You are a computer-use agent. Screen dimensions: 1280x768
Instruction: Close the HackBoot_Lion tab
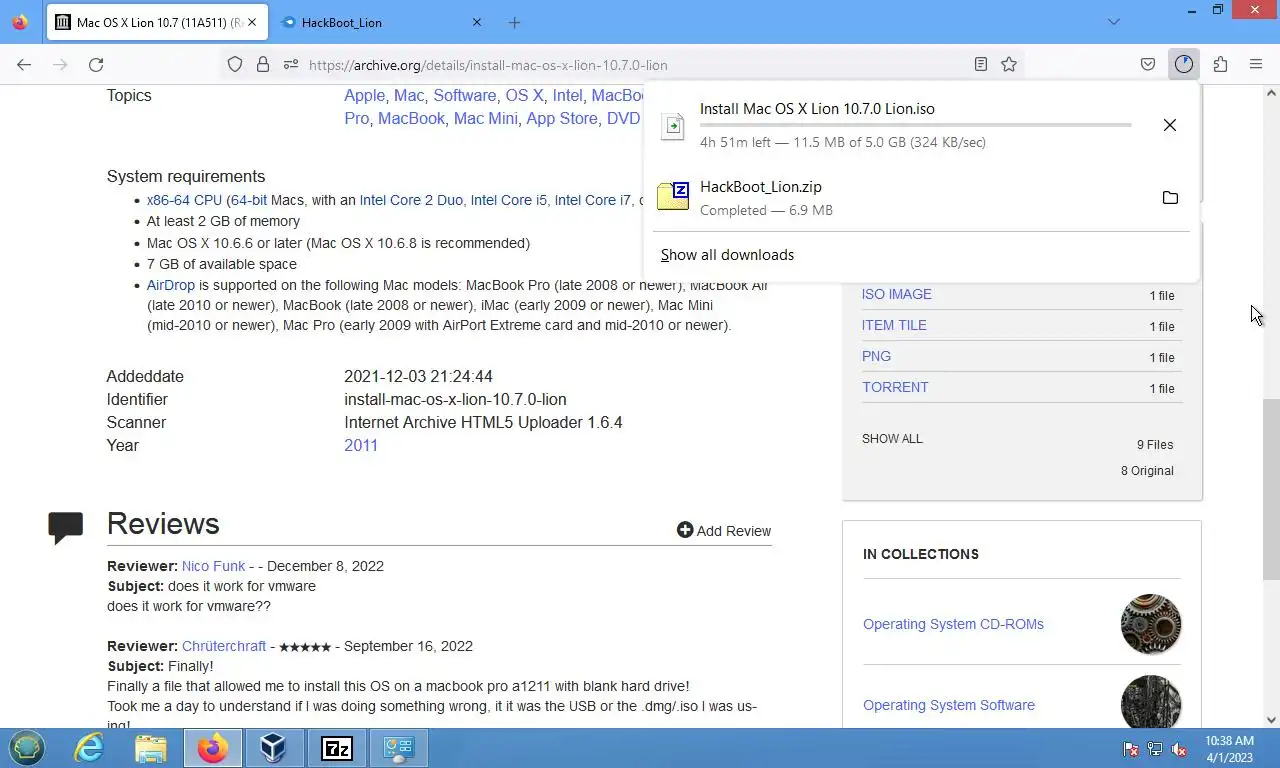[x=476, y=22]
